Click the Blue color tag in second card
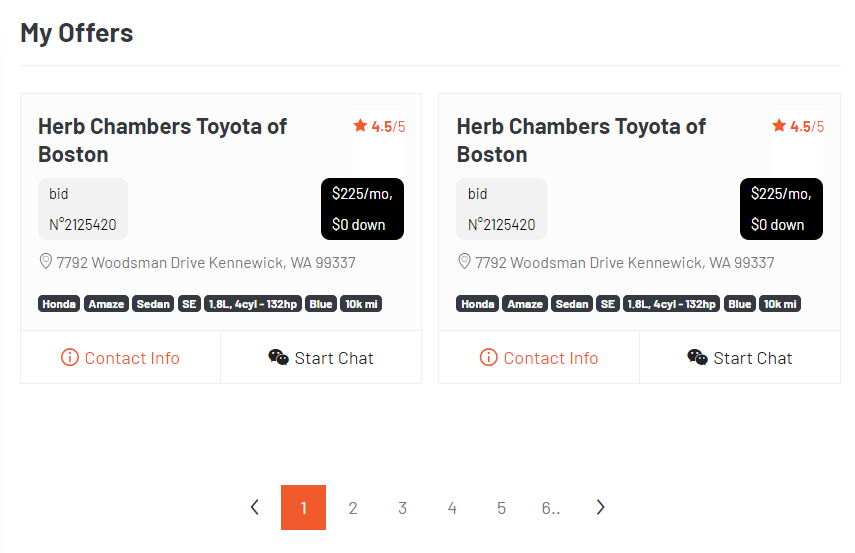855x553 pixels. (x=740, y=304)
